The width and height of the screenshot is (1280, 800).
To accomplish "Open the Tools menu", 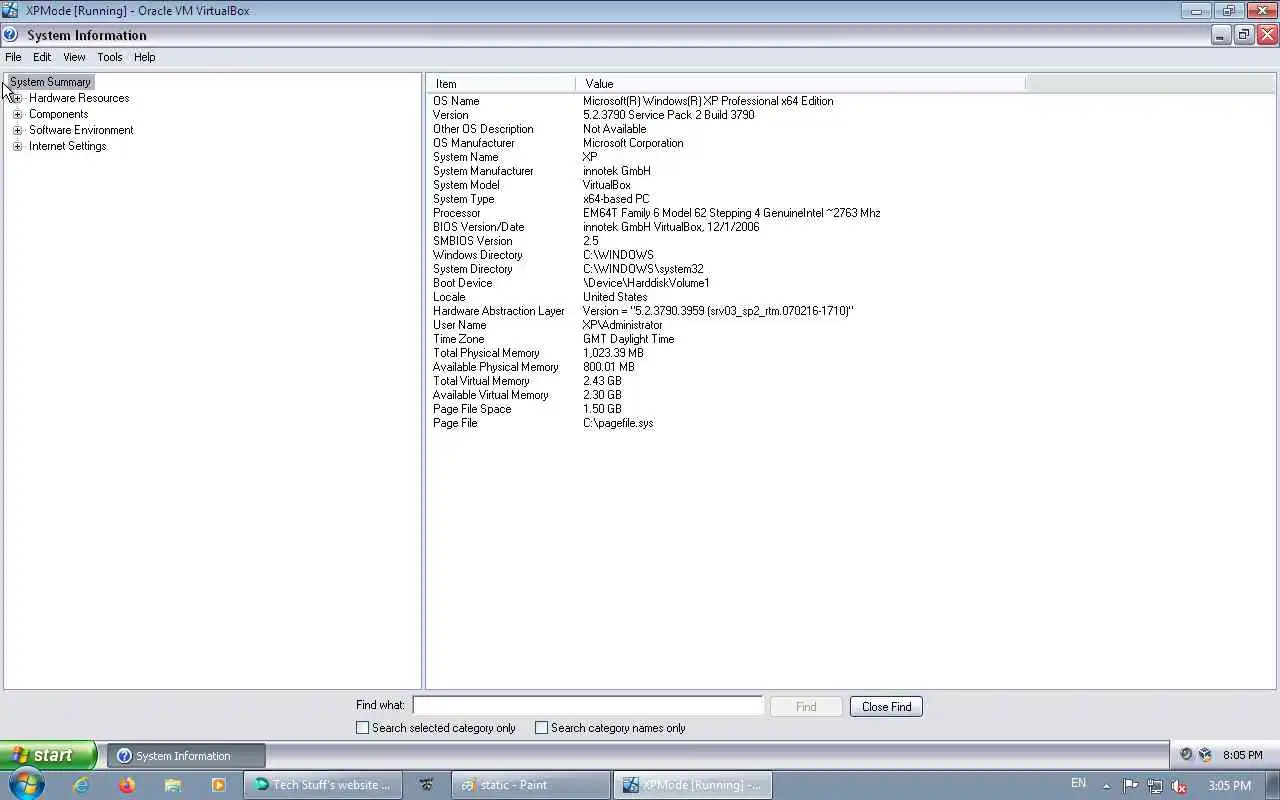I will click(x=110, y=57).
